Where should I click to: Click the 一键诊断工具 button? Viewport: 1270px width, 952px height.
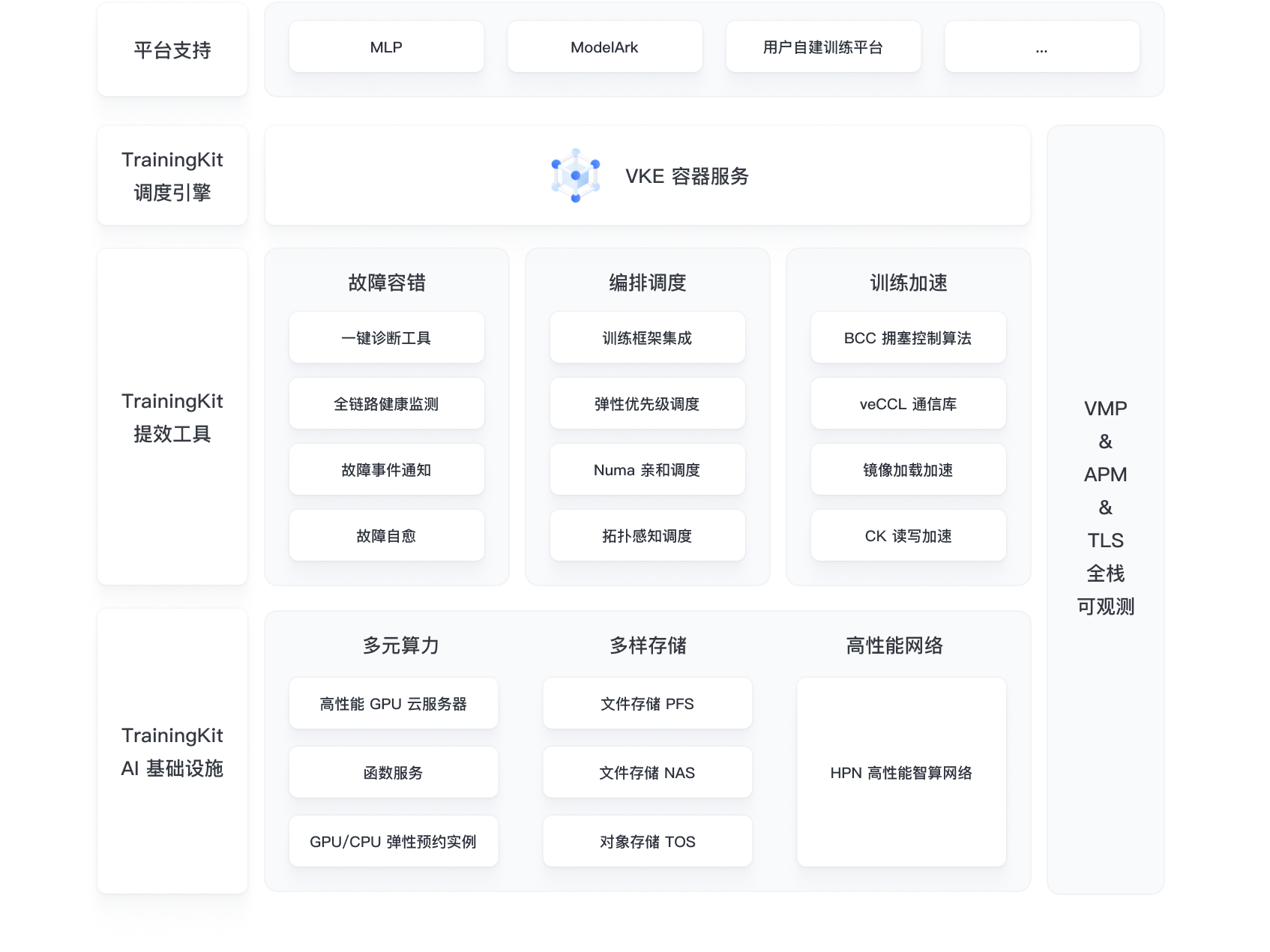[x=387, y=337]
